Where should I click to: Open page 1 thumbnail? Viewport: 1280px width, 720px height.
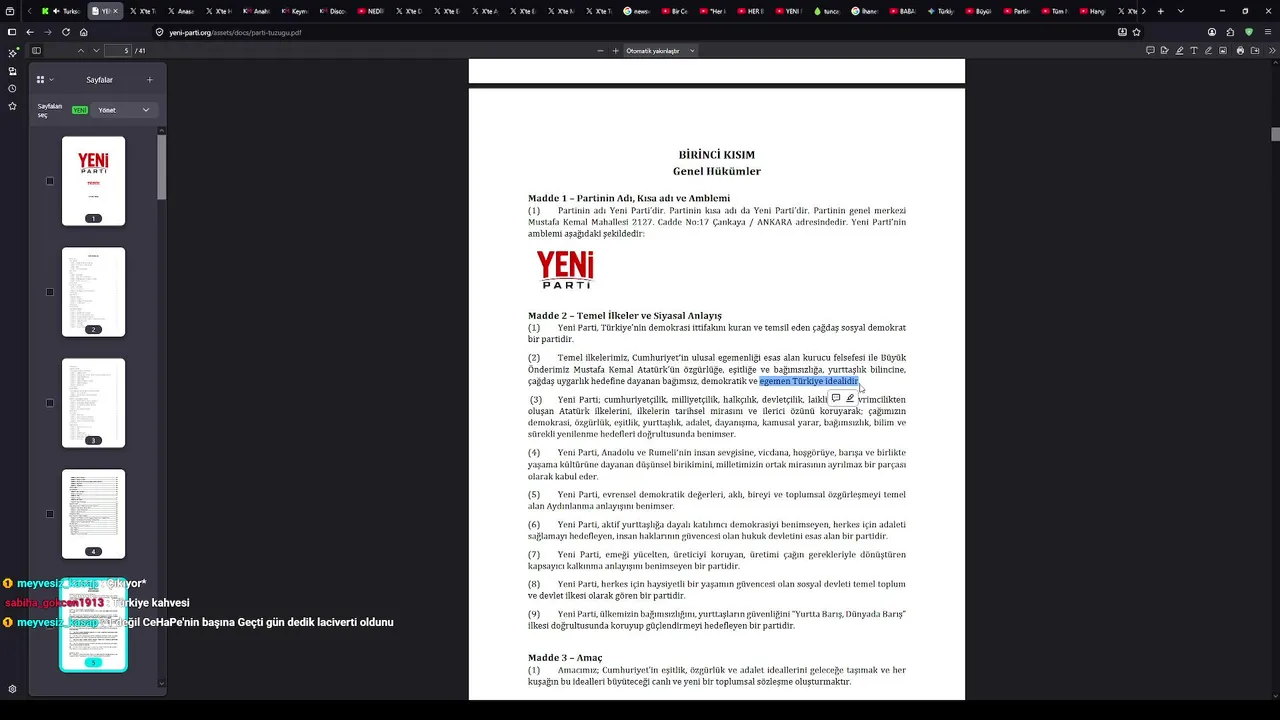pos(93,181)
